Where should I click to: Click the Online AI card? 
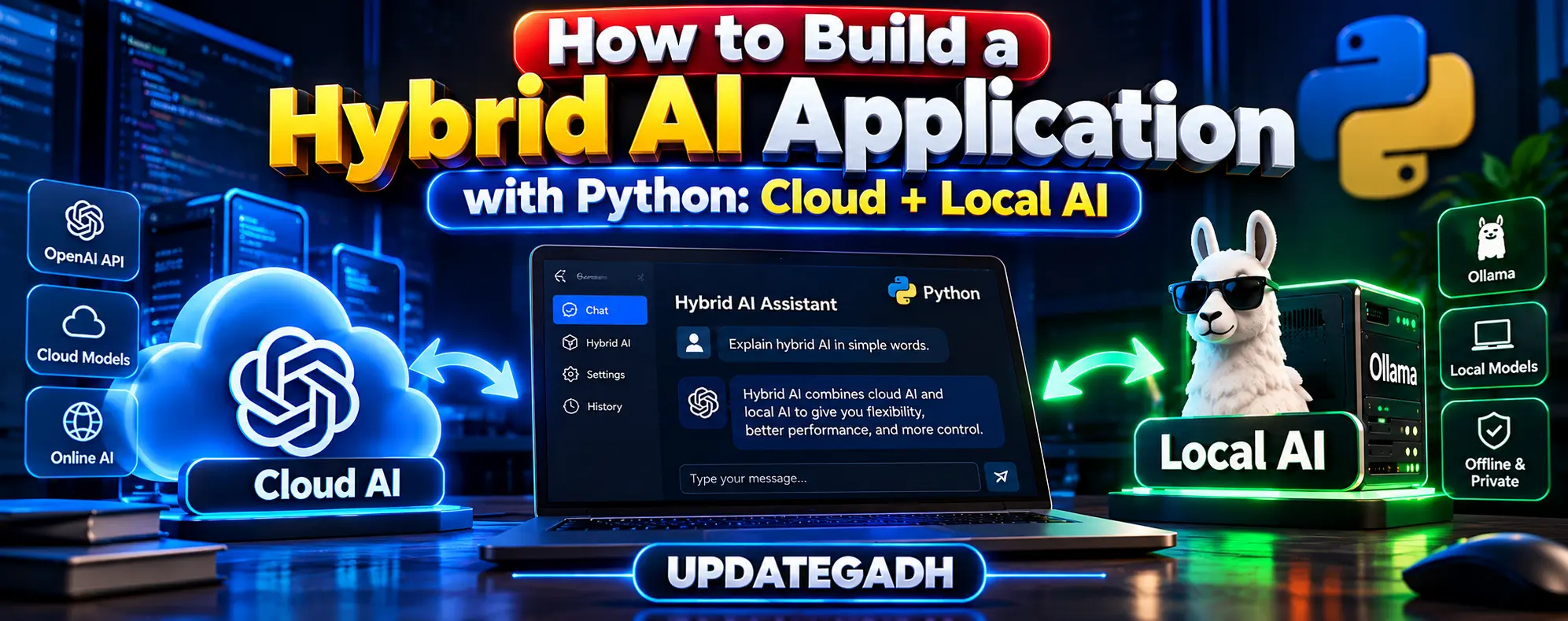pyautogui.click(x=82, y=432)
